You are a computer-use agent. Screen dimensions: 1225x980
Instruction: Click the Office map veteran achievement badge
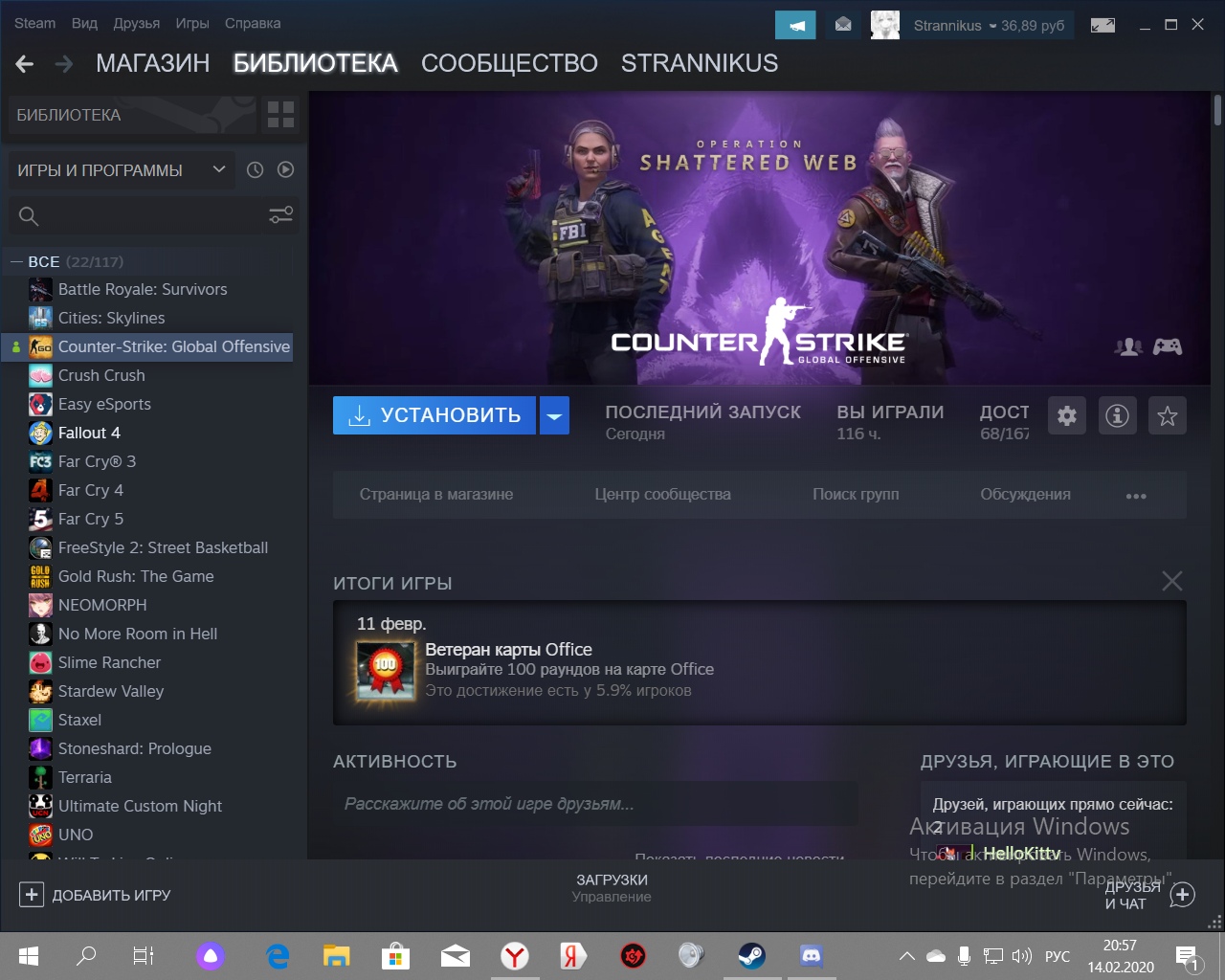(385, 670)
